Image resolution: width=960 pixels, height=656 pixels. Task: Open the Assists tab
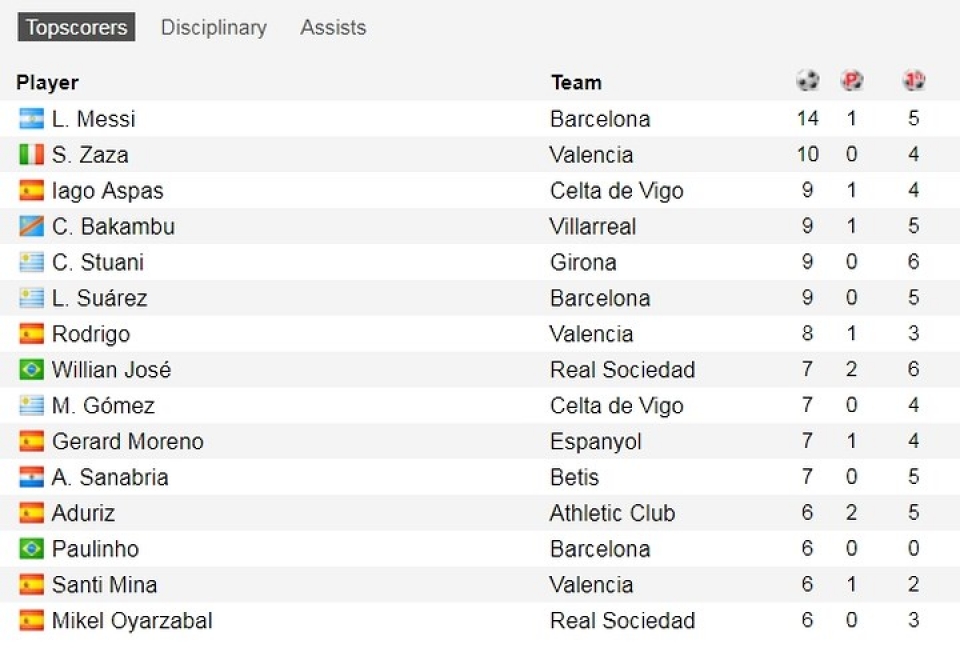pyautogui.click(x=333, y=28)
